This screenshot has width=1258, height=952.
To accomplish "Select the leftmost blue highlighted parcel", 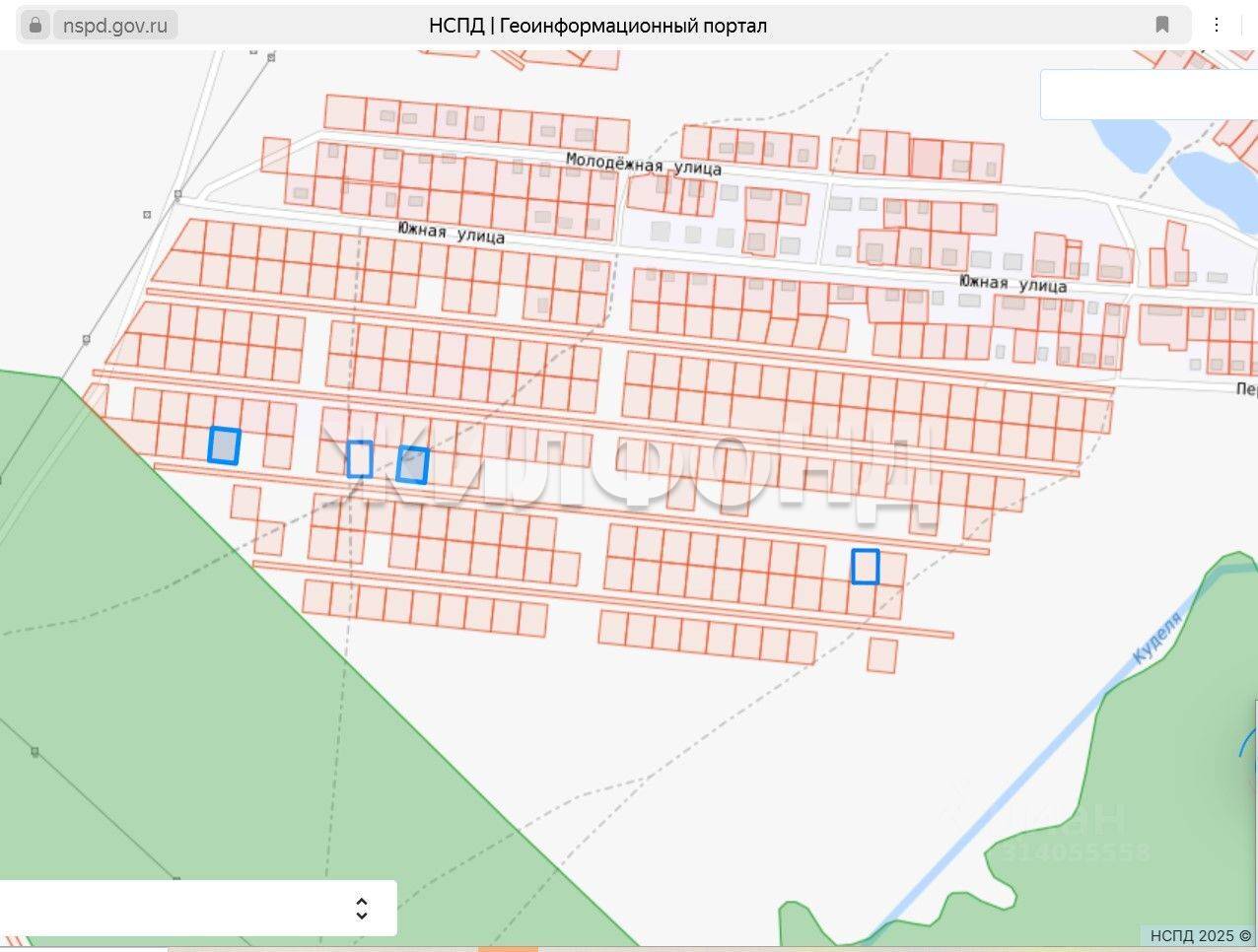I will click(x=224, y=445).
